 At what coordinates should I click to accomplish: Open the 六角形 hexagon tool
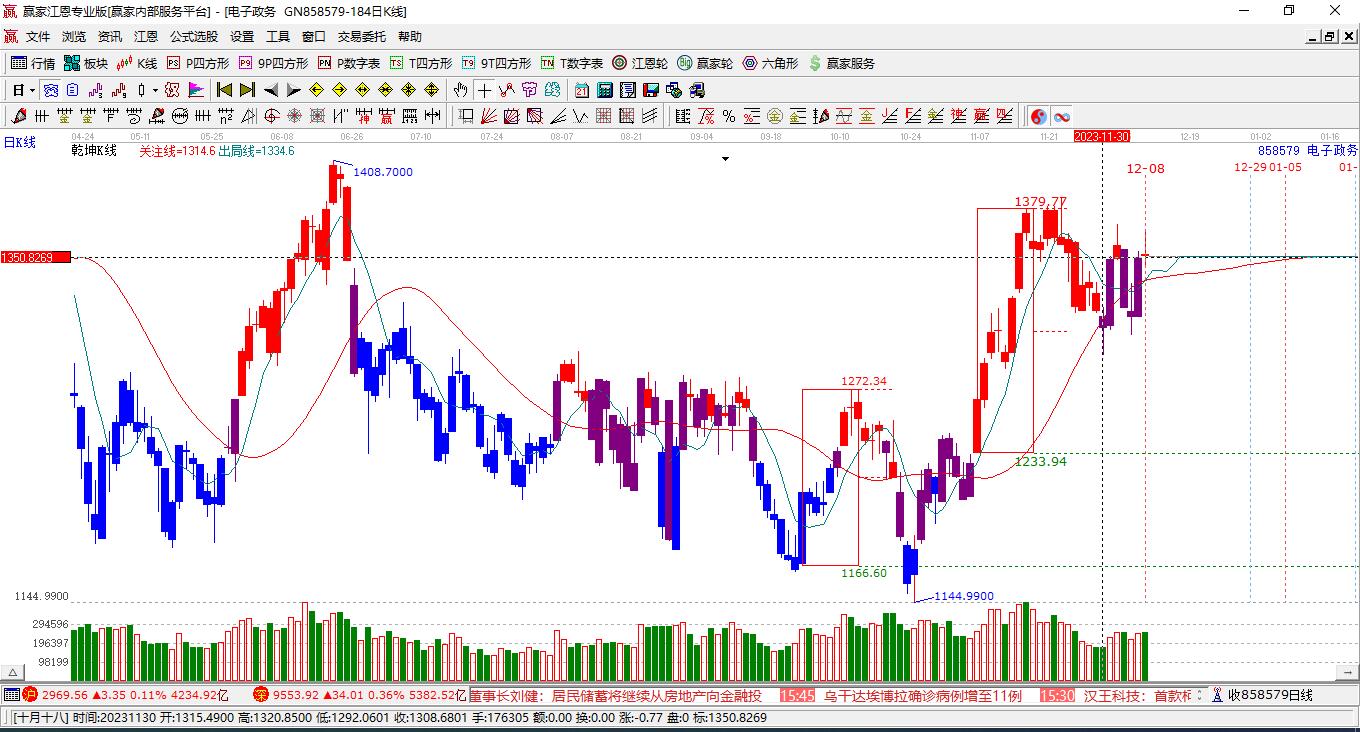click(770, 63)
